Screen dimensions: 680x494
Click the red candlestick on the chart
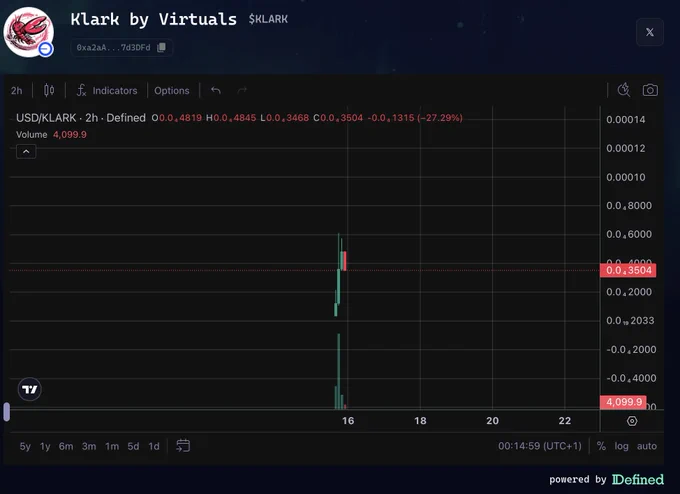pos(345,261)
